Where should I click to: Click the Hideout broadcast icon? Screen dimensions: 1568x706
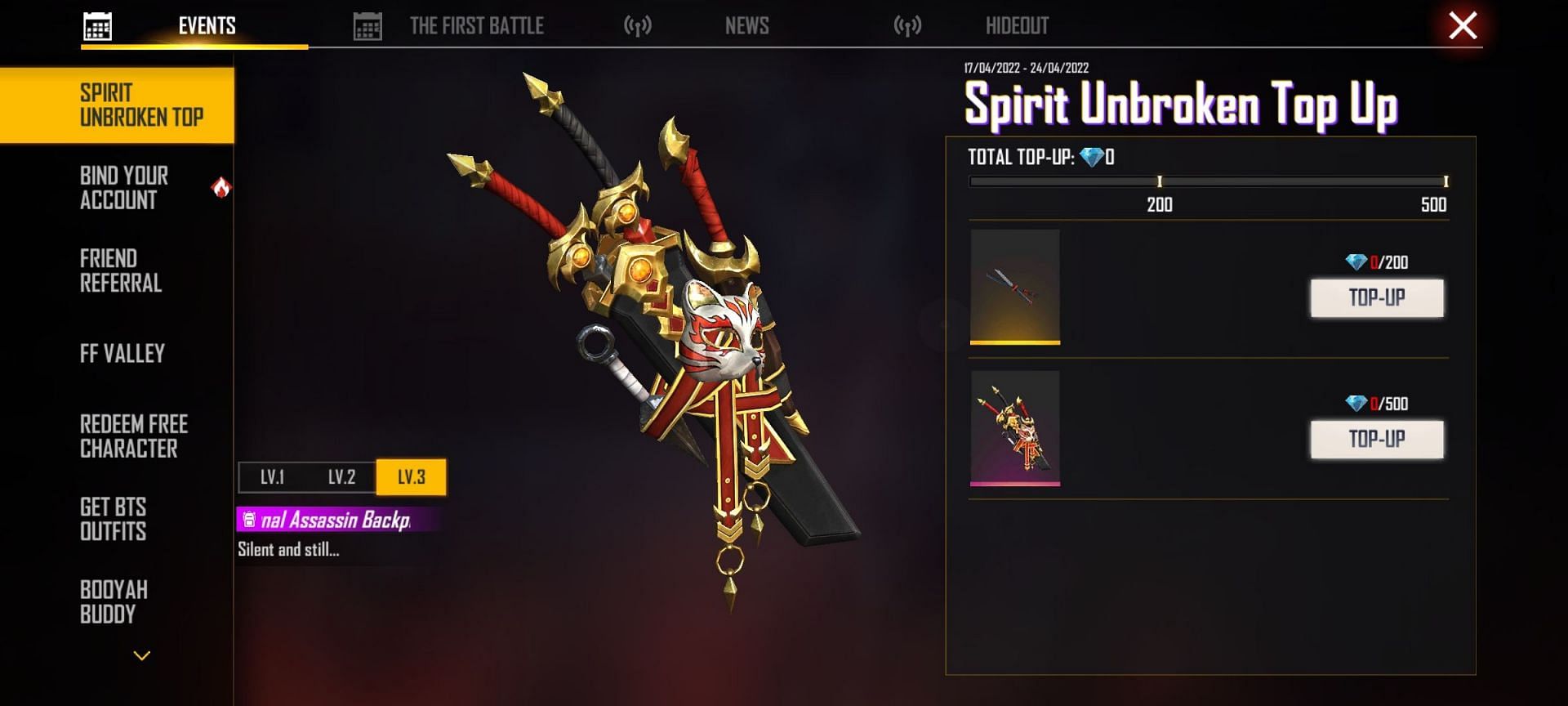point(907,26)
